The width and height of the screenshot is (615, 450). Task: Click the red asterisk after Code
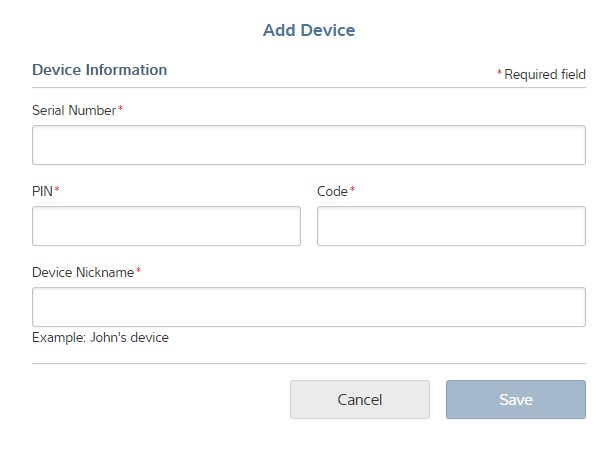tap(352, 190)
